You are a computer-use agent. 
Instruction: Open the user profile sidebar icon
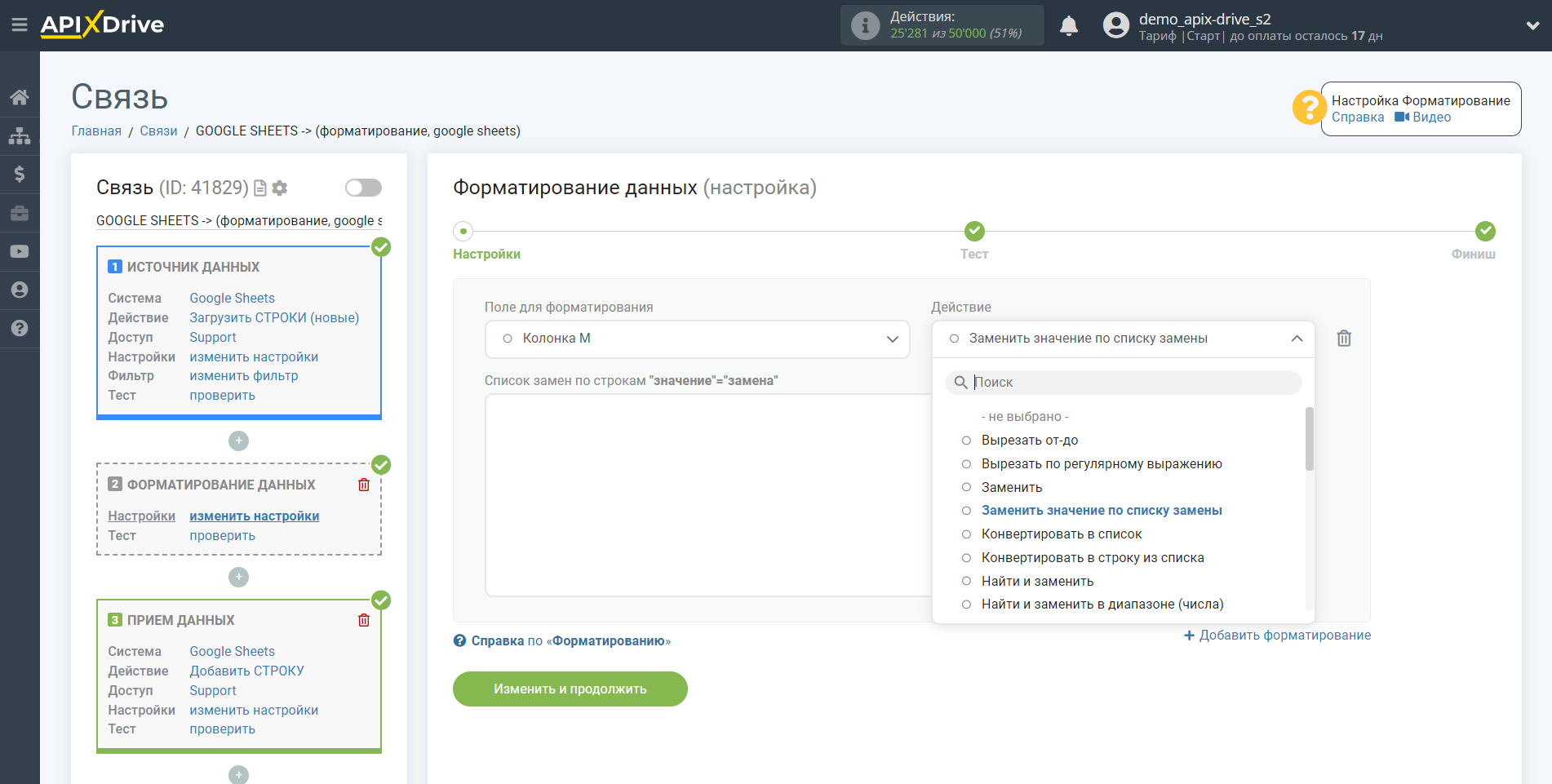coord(20,290)
